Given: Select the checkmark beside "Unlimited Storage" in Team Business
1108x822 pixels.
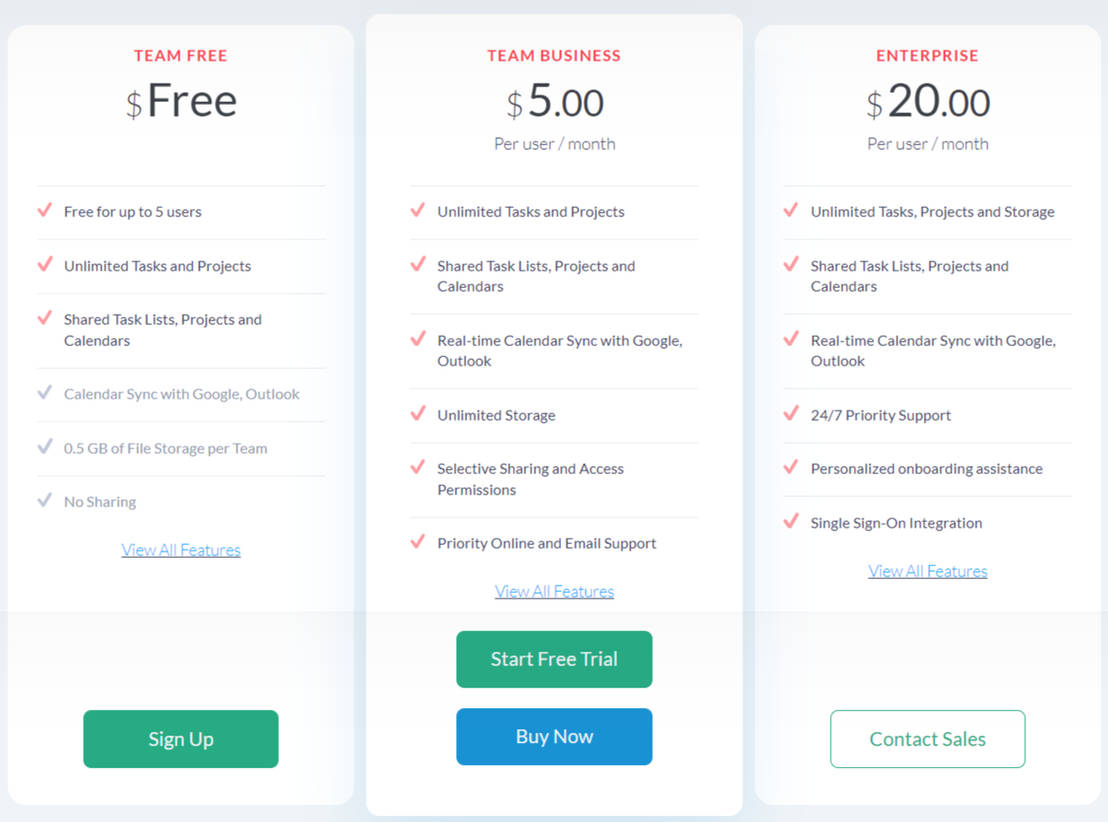Looking at the screenshot, I should (418, 415).
